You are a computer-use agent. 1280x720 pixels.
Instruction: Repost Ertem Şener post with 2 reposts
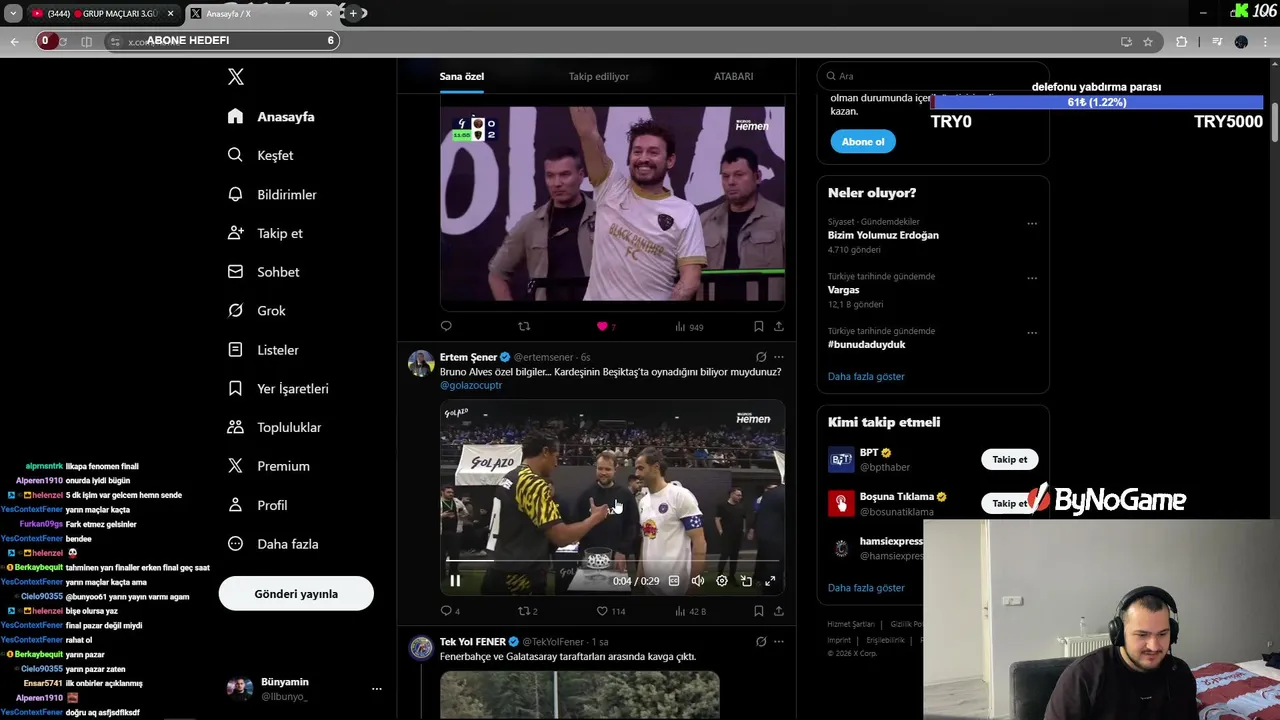527,611
